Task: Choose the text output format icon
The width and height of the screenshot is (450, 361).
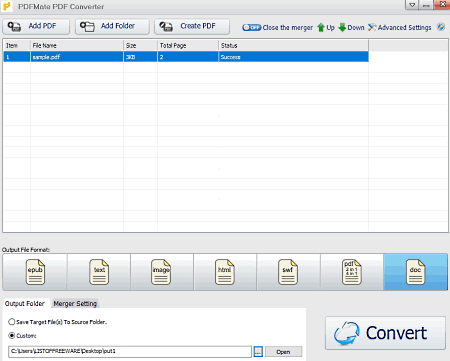Action: pyautogui.click(x=99, y=272)
